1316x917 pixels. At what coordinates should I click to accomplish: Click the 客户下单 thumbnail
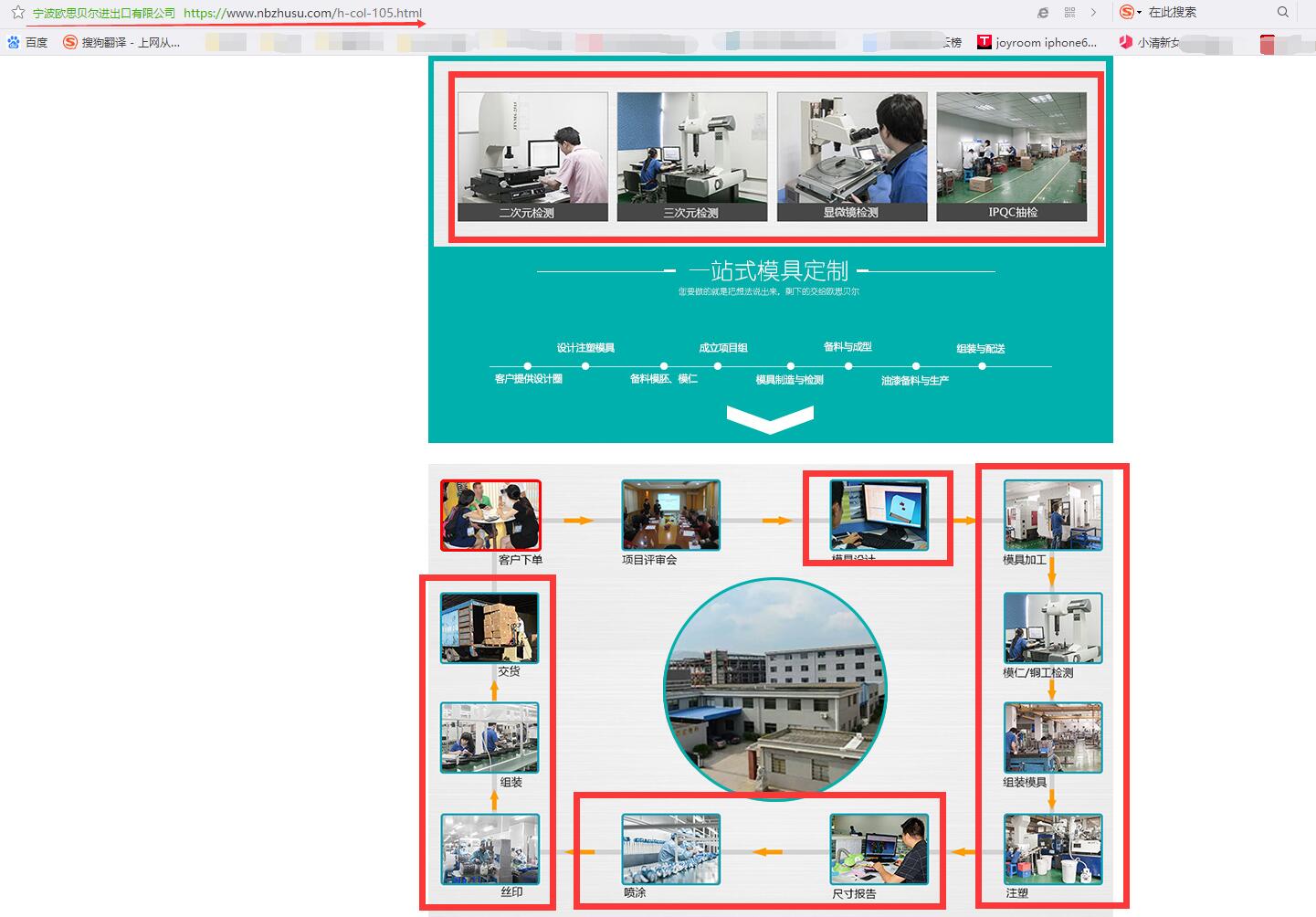tap(490, 515)
